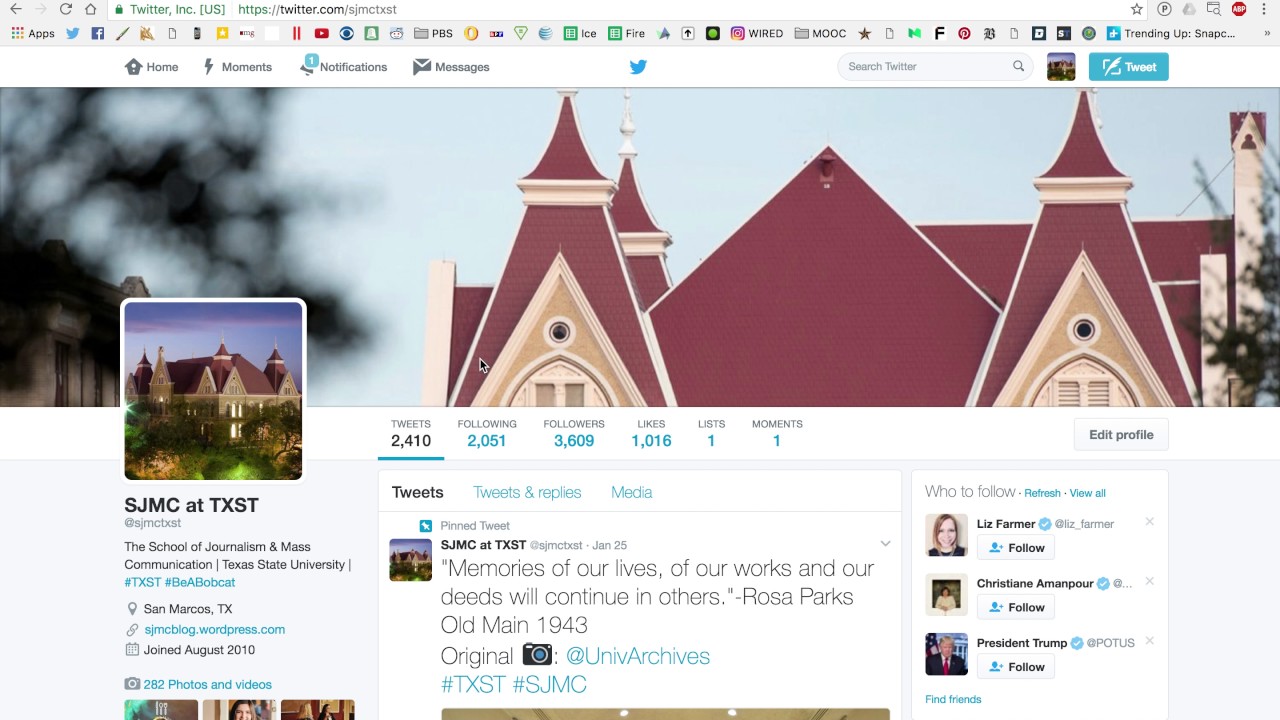
Task: Switch to Tweets & replies
Action: pos(527,492)
